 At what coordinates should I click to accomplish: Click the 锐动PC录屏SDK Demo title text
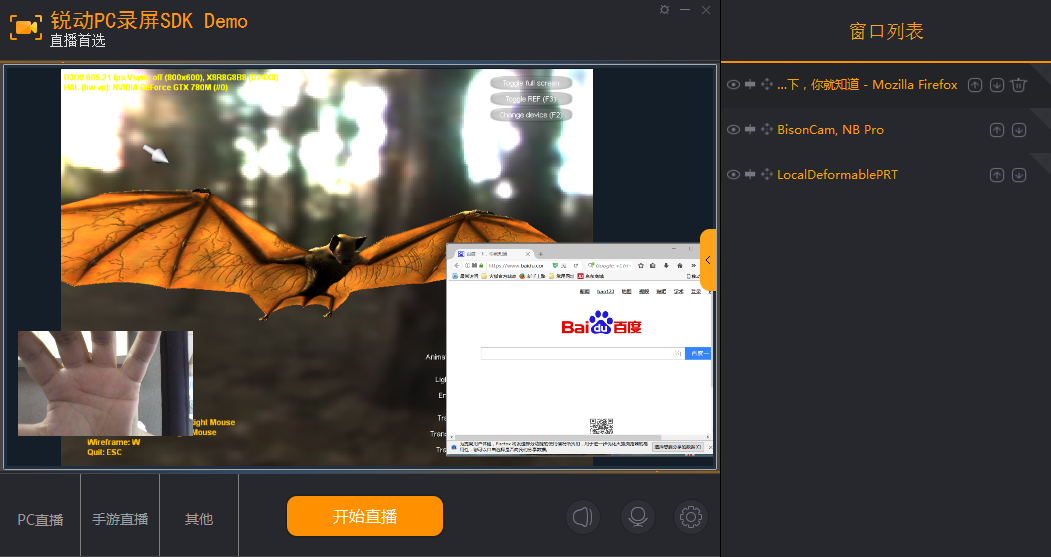[x=149, y=21]
